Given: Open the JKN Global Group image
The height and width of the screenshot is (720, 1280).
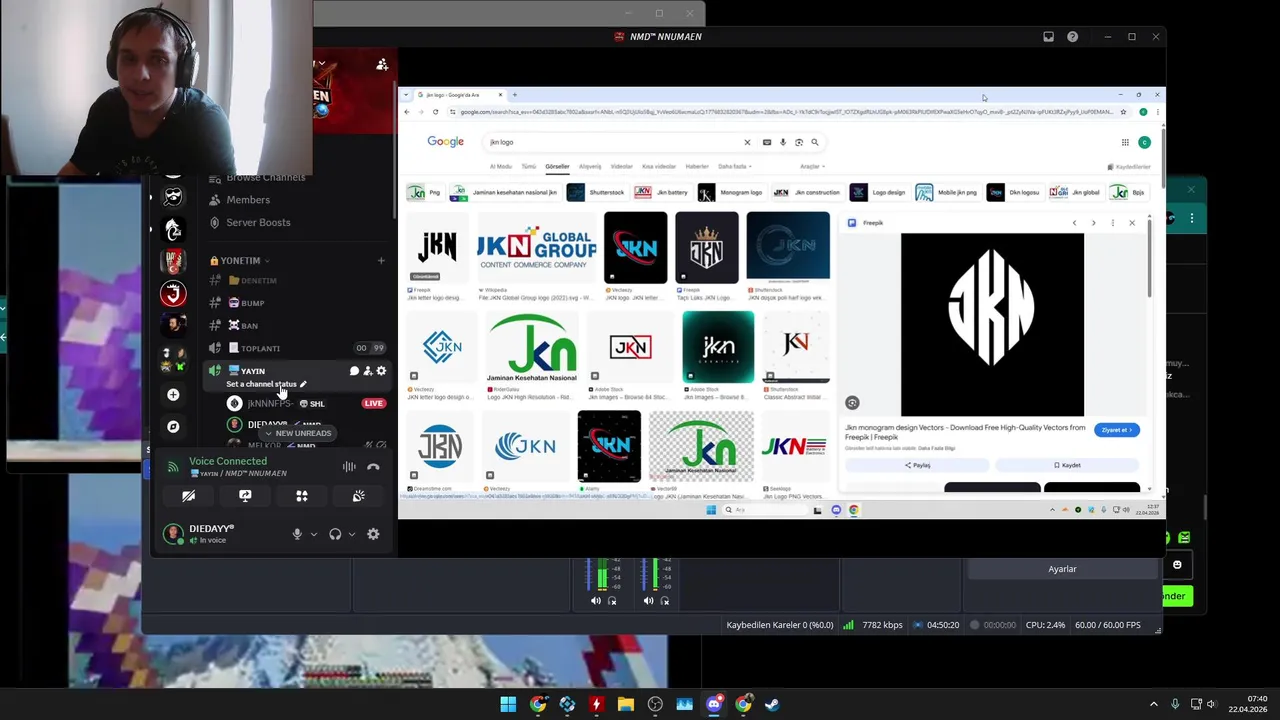Looking at the screenshot, I should [x=537, y=247].
